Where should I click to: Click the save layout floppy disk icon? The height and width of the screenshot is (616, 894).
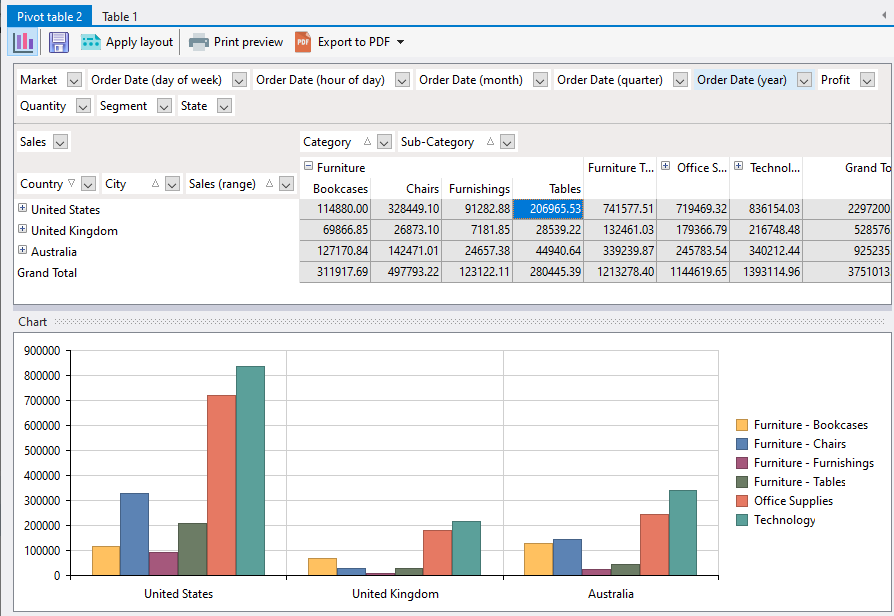click(59, 42)
